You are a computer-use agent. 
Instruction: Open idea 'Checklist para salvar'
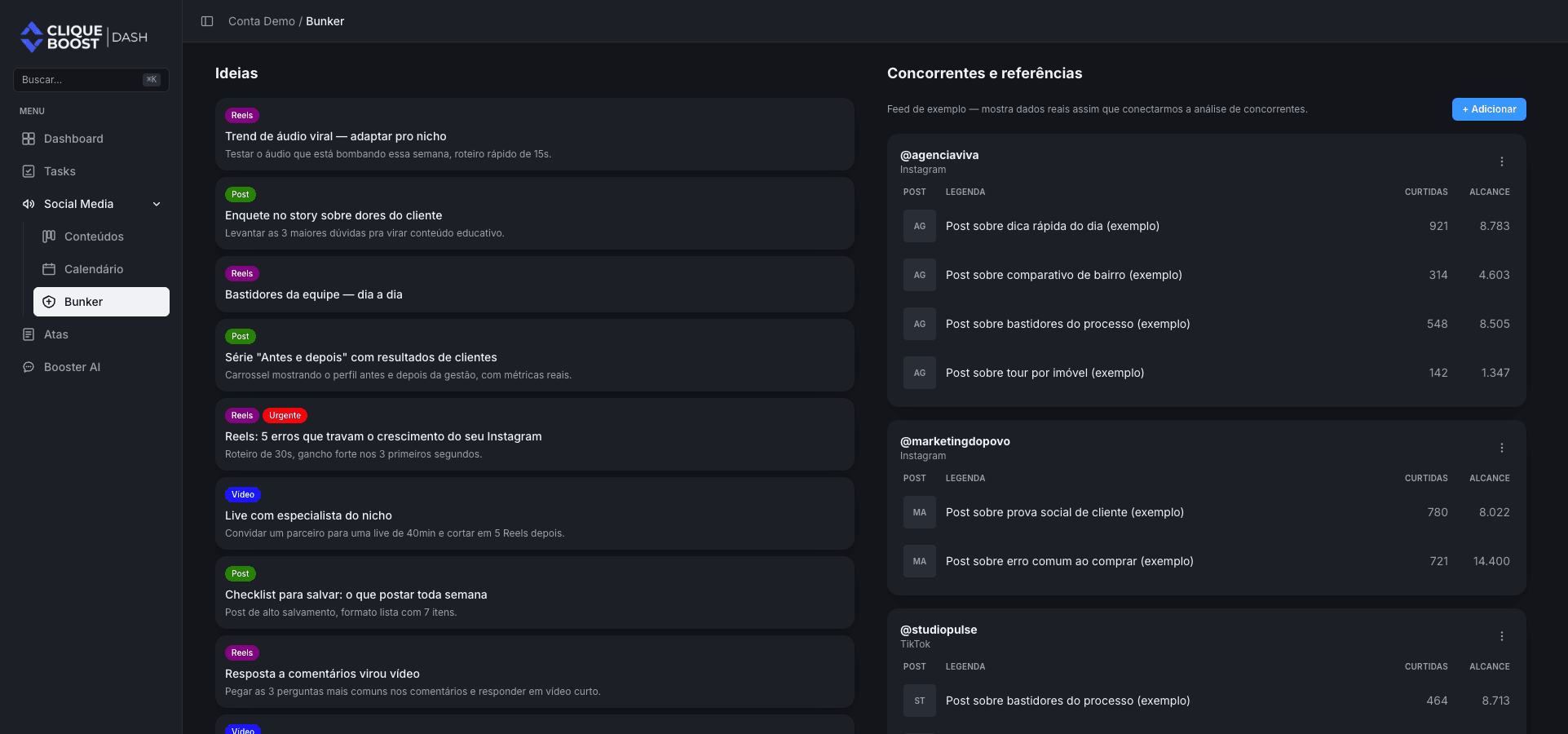pos(535,593)
